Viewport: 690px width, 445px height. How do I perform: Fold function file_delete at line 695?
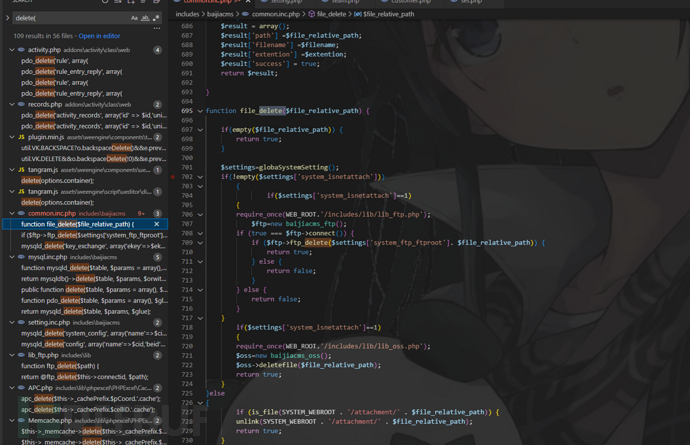[200, 111]
